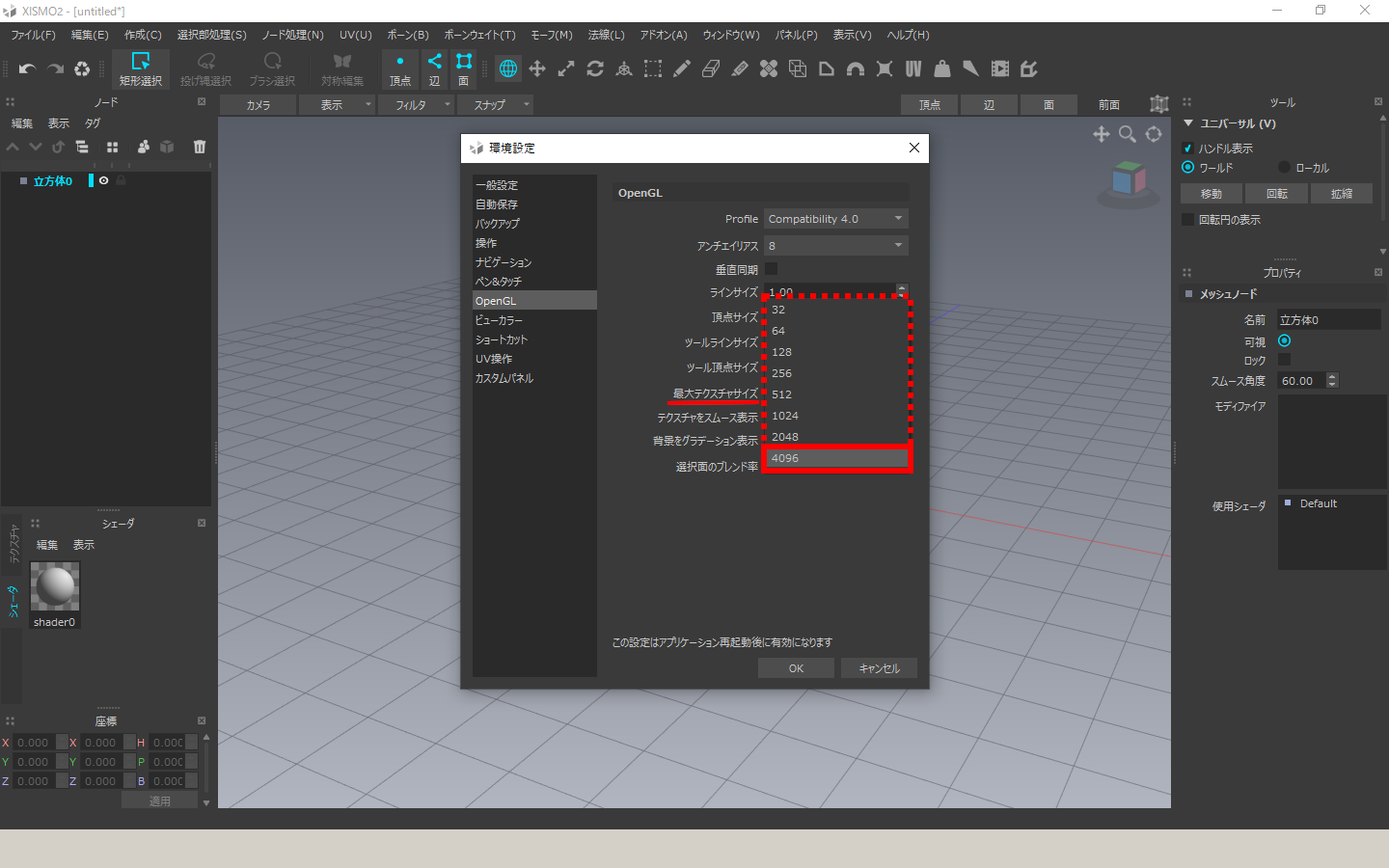Open the スナップ dropdown in viewport bar

click(x=496, y=105)
